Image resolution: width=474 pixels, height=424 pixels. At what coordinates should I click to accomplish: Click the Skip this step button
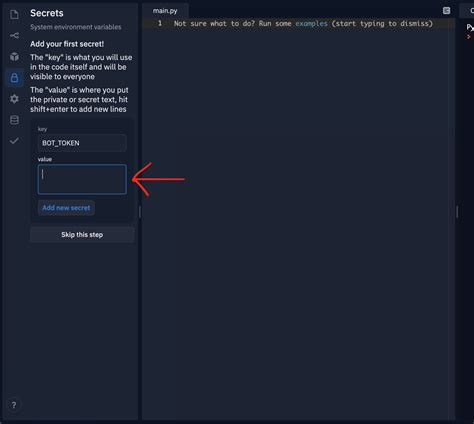[82, 235]
